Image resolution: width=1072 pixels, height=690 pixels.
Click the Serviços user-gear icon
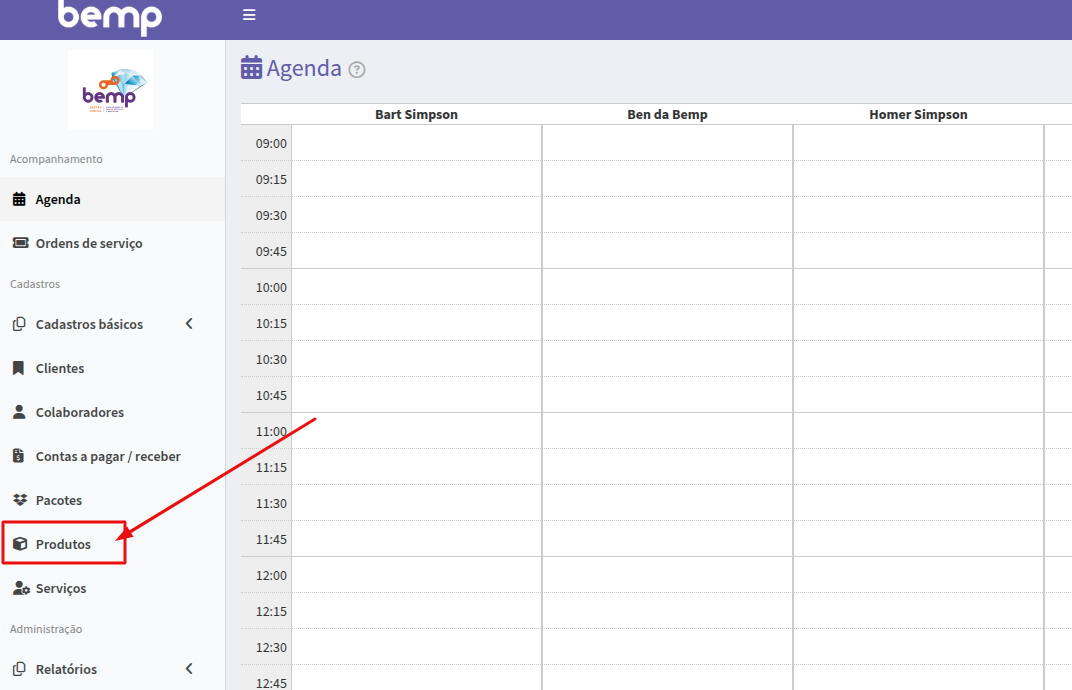point(21,588)
